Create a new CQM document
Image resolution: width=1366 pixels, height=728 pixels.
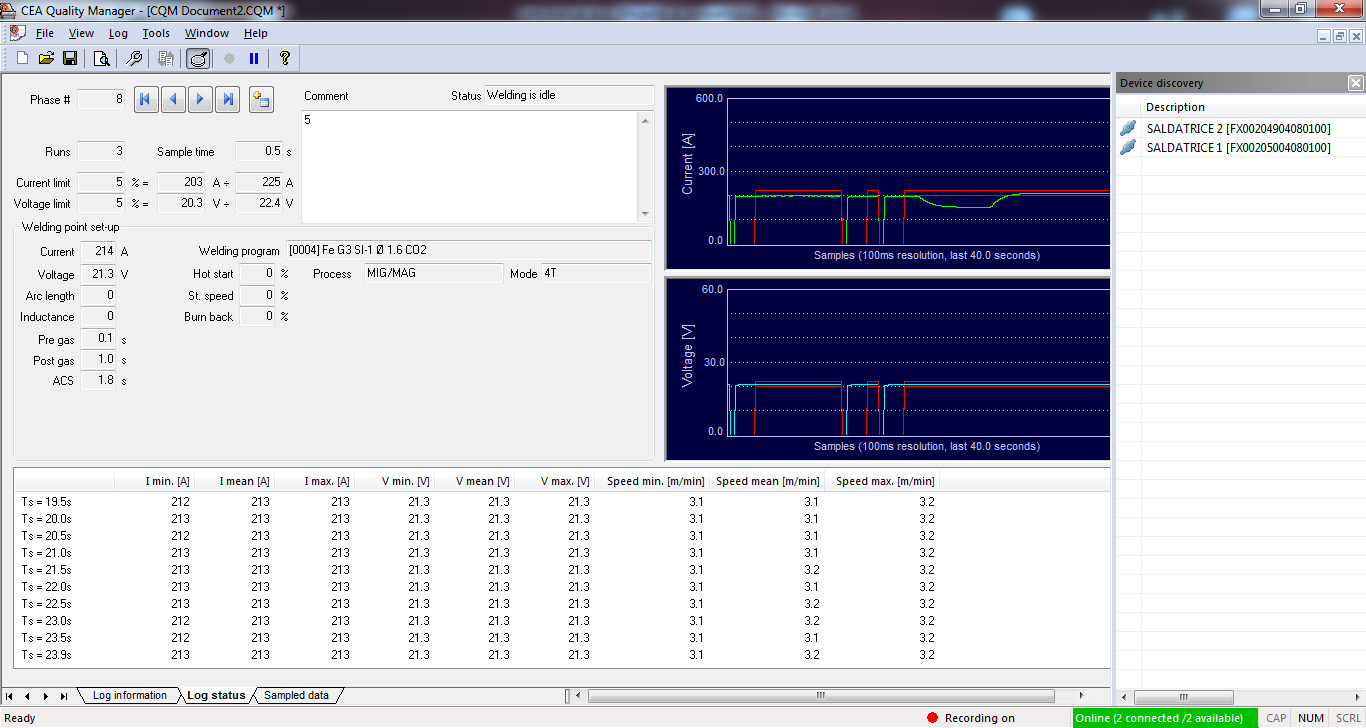click(21, 58)
